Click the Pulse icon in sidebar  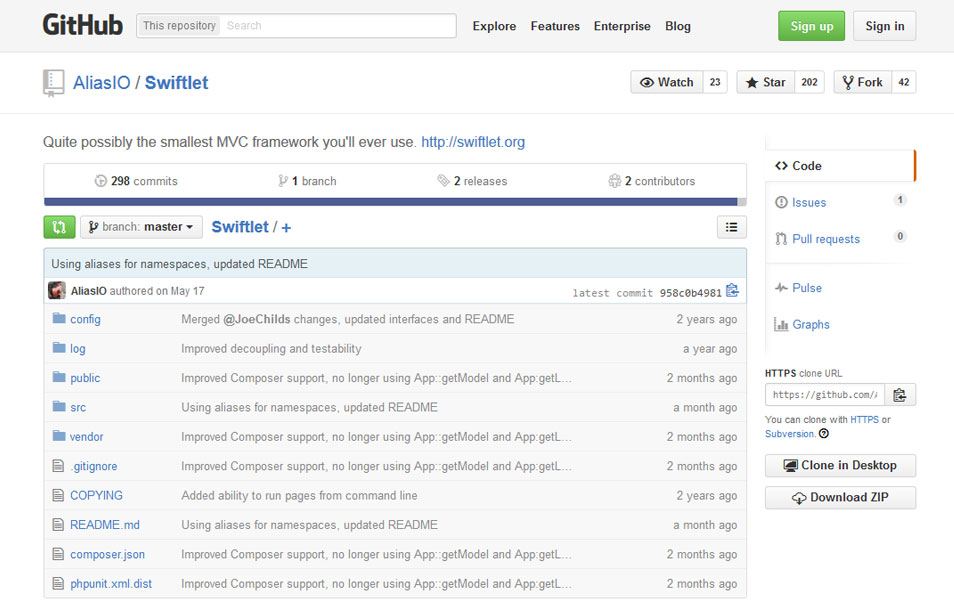tap(781, 287)
